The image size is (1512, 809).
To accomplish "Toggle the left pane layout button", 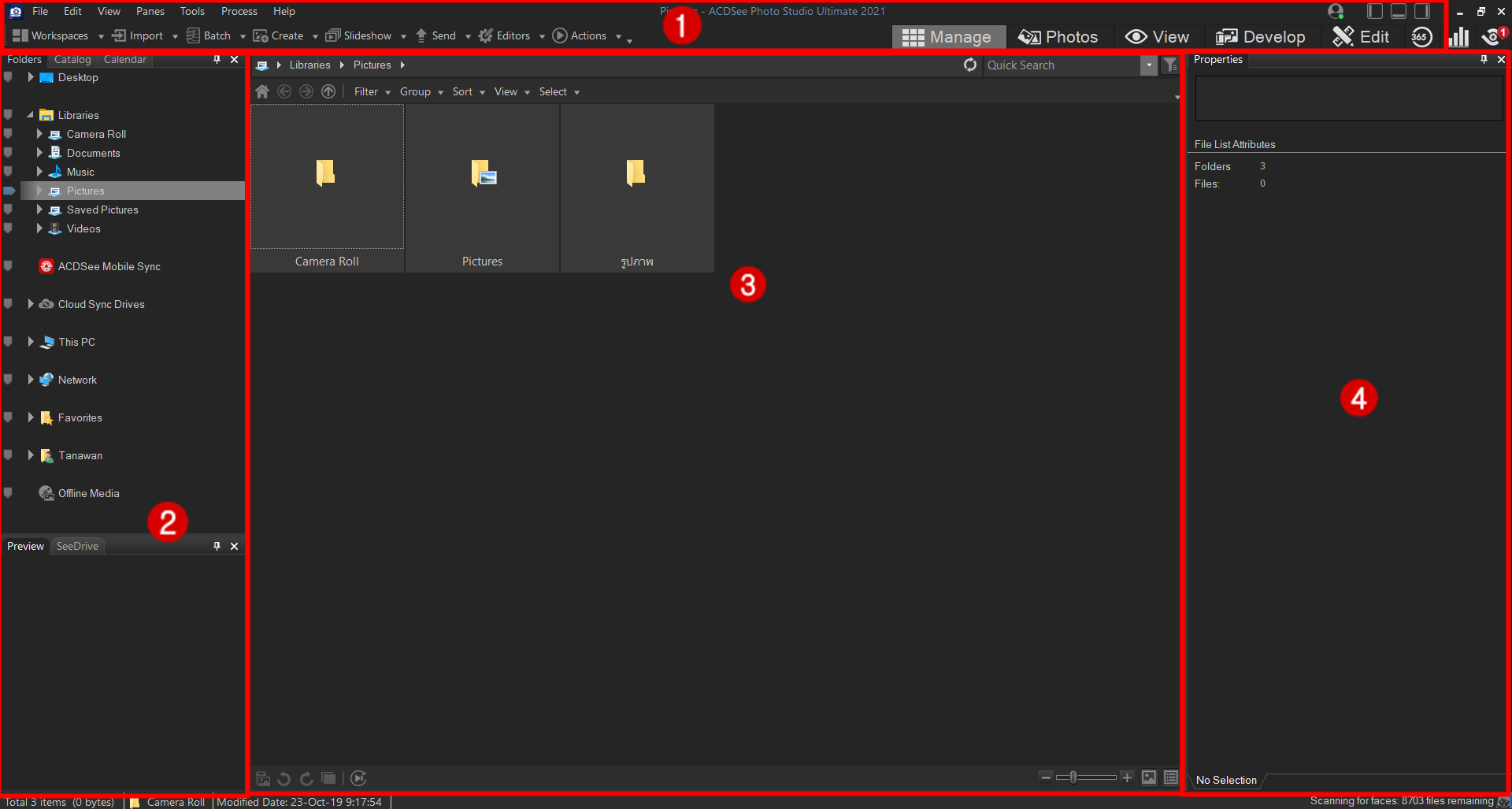I will click(1375, 11).
